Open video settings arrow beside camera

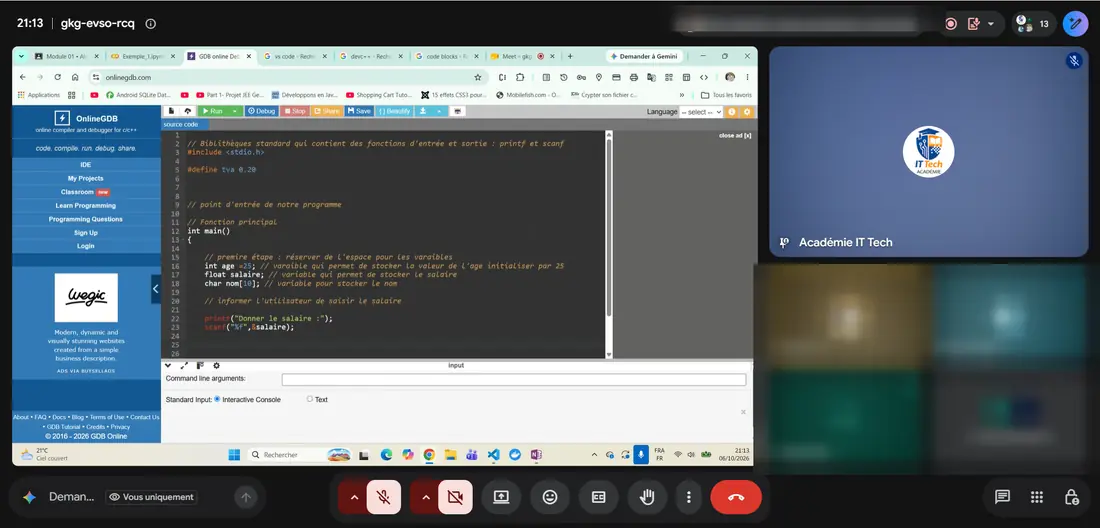(426, 497)
